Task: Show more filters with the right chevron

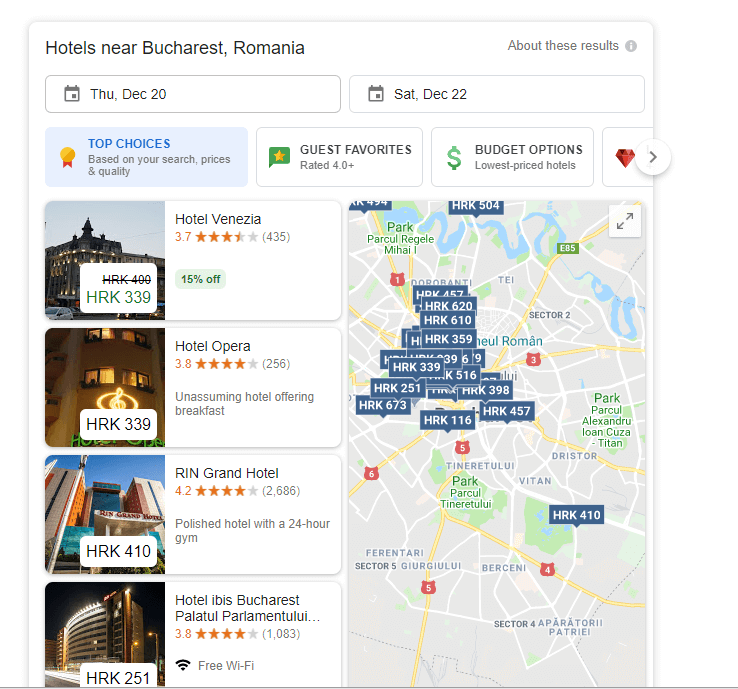Action: tap(653, 157)
